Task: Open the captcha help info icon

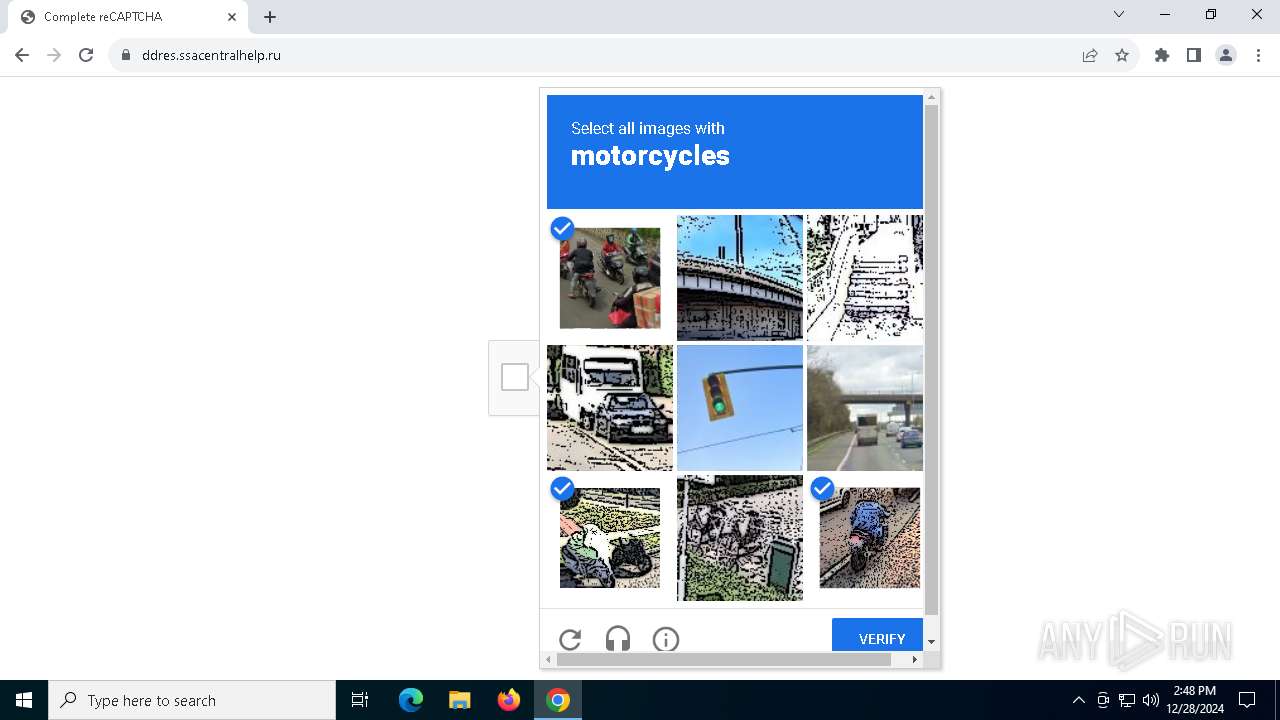Action: [666, 639]
